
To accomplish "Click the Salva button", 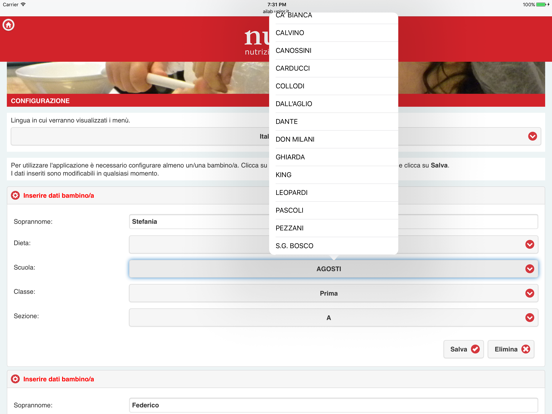I will click(x=464, y=349).
